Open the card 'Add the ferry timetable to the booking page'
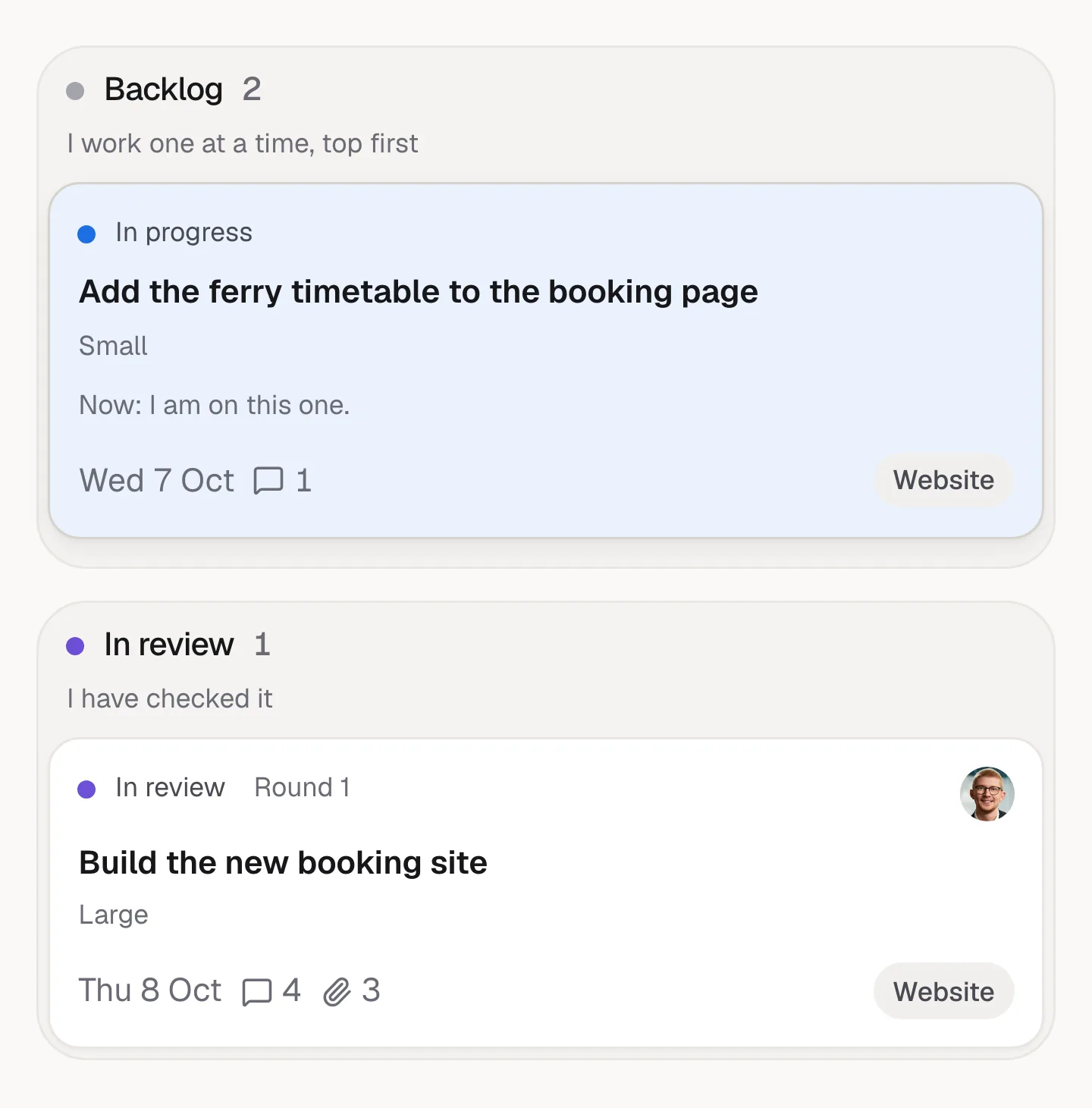 tap(546, 361)
